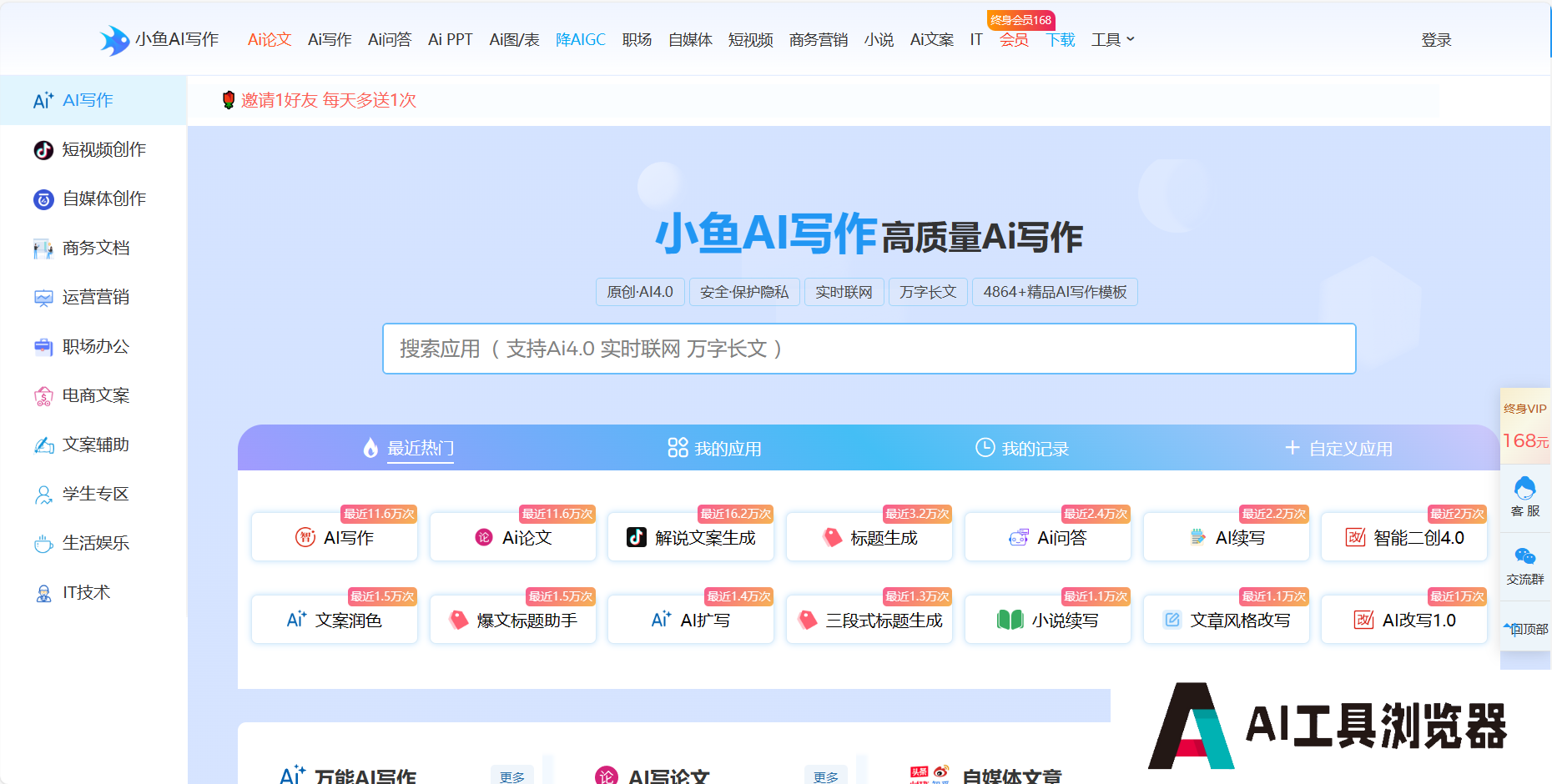Open the Ai文案 top navigation item
This screenshot has width=1552, height=784.
[932, 40]
